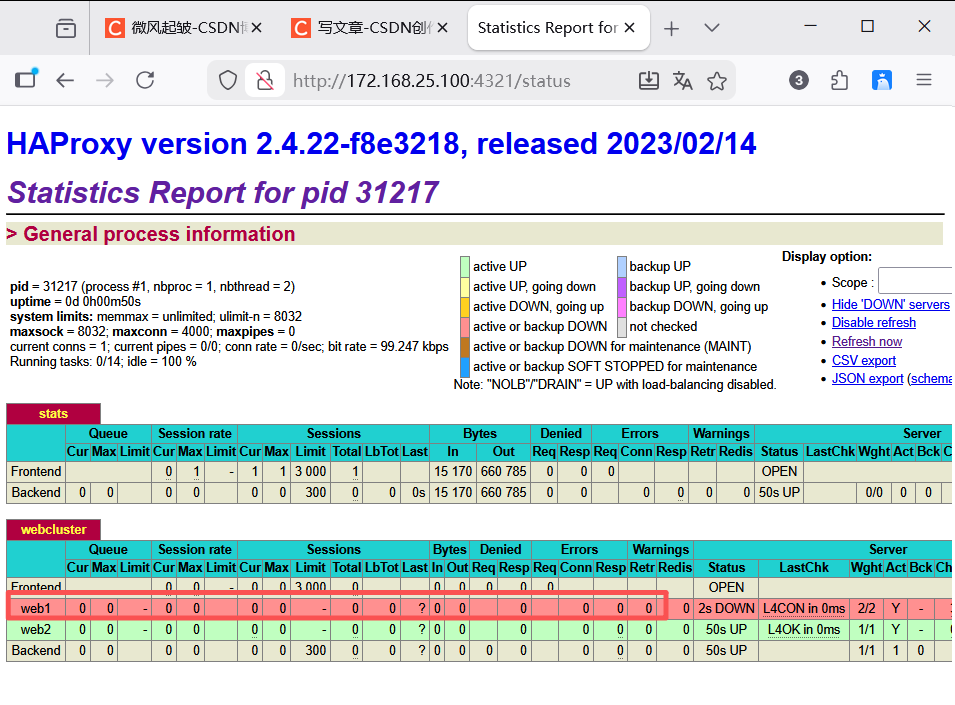The image size is (955, 705).
Task: Click the stats Frontend '660 785' bytes-out cell
Action: 503,471
